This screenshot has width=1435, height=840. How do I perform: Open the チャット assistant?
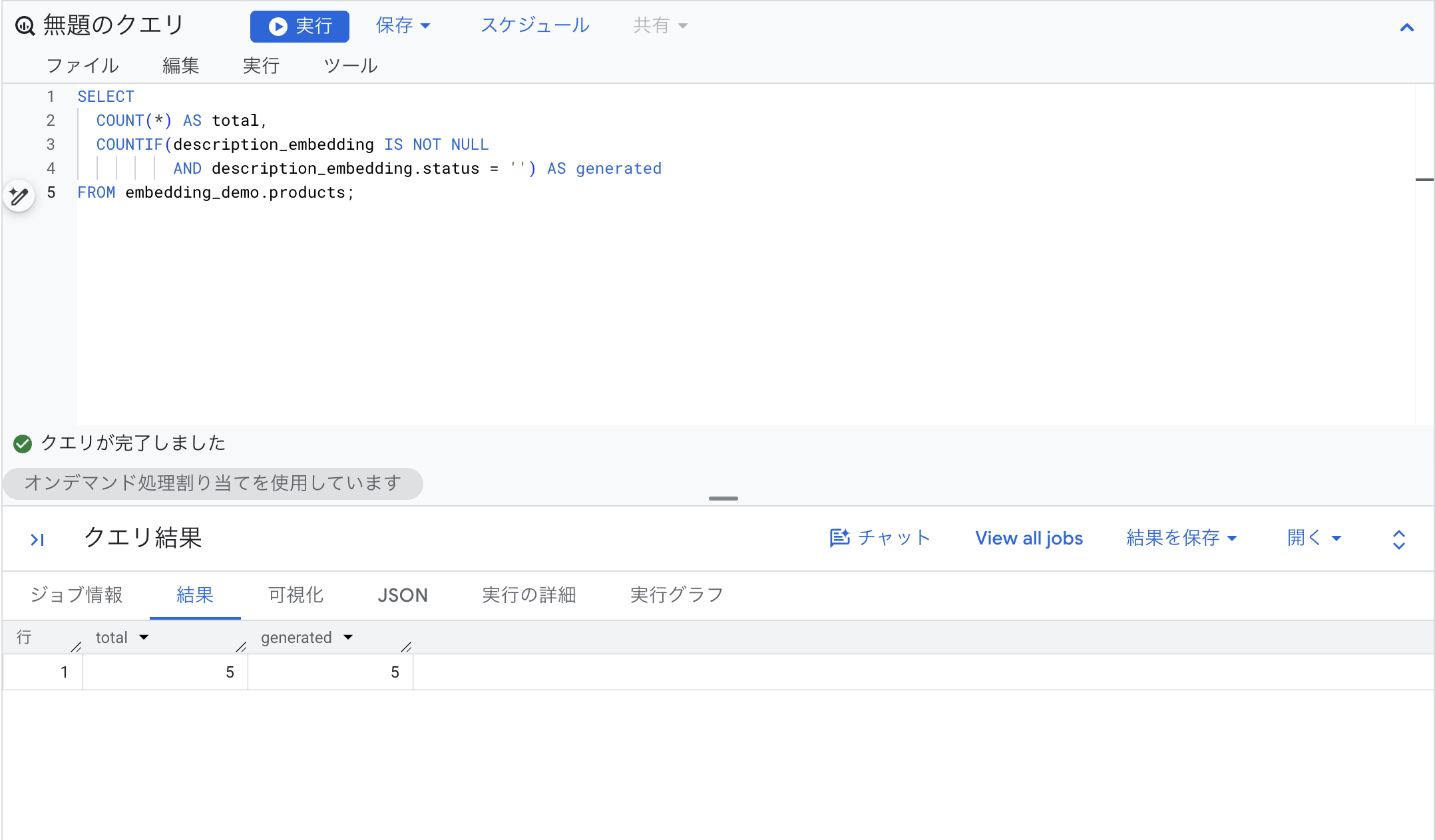[880, 538]
